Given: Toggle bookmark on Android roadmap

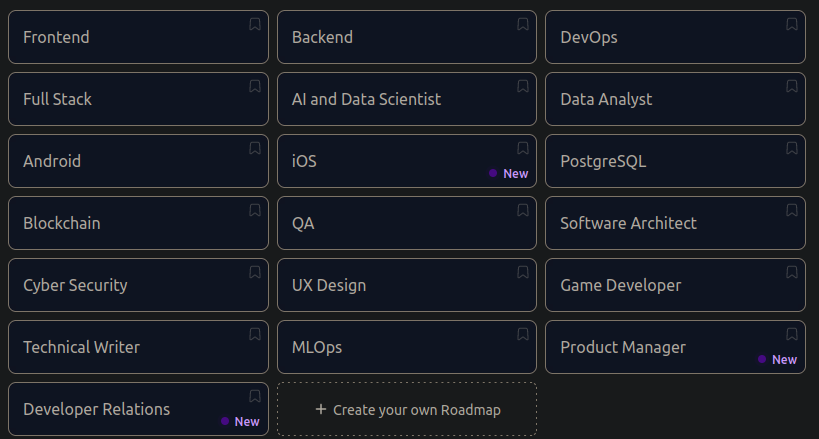Looking at the screenshot, I should tap(255, 149).
